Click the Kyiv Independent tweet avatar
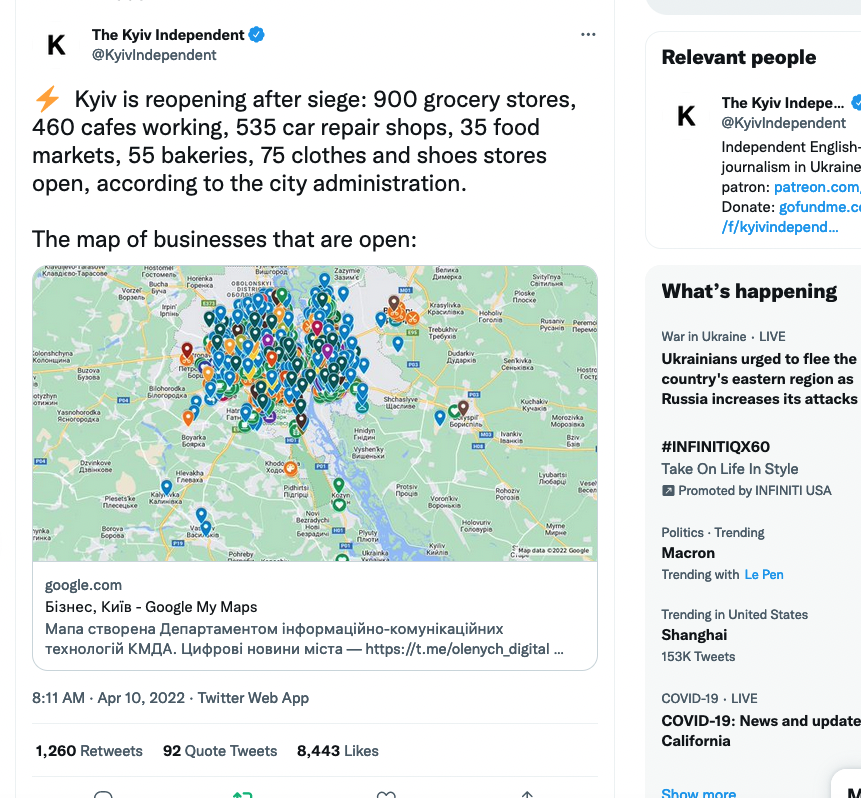The image size is (861, 798). [x=57, y=44]
